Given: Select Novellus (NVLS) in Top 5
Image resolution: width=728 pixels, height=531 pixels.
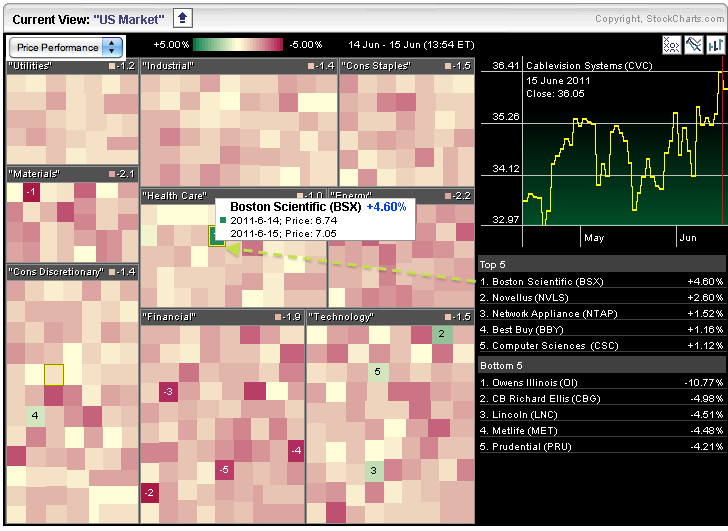Looking at the screenshot, I should tap(601, 298).
